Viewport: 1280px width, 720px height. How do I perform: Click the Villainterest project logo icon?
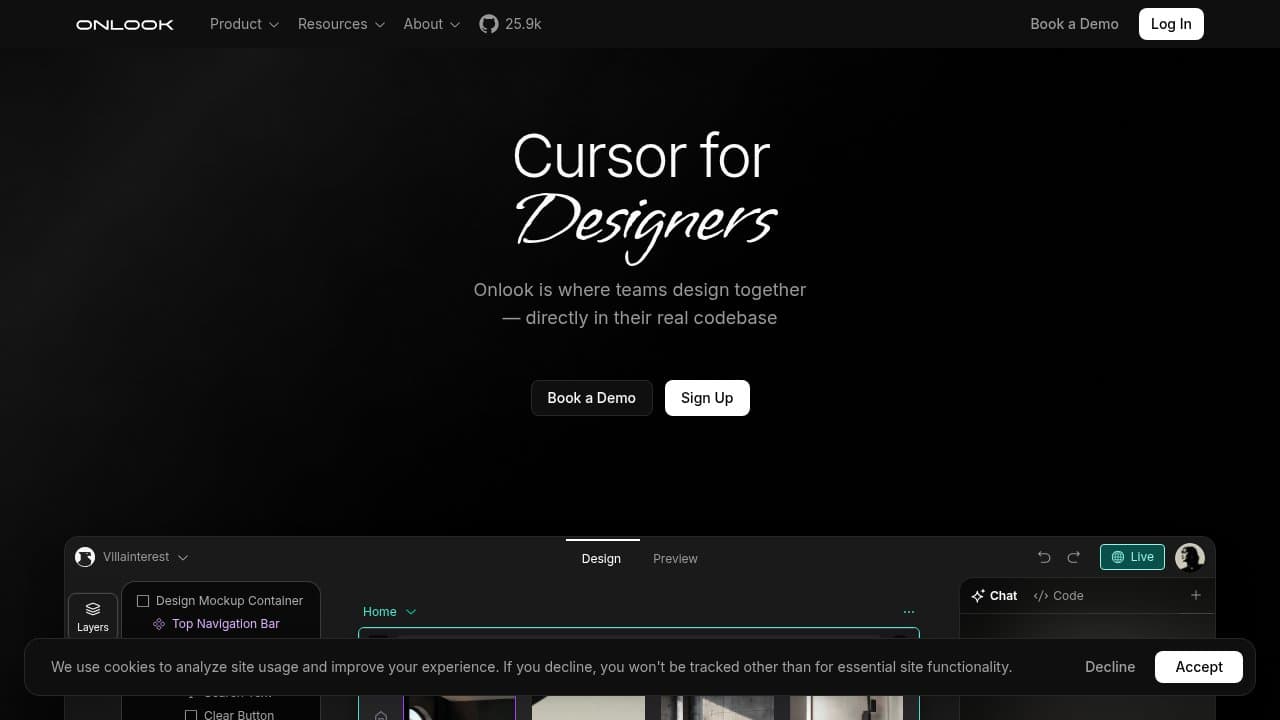tap(85, 557)
